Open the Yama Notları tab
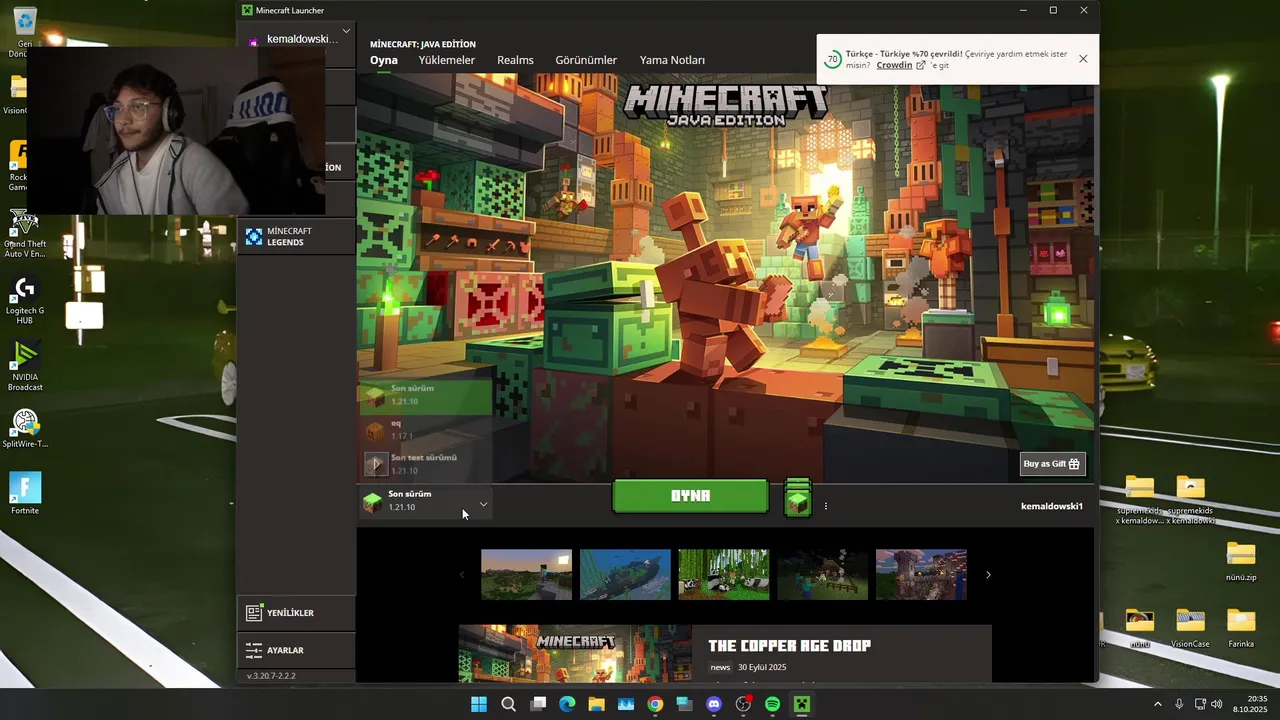Viewport: 1280px width, 720px height. pos(672,60)
